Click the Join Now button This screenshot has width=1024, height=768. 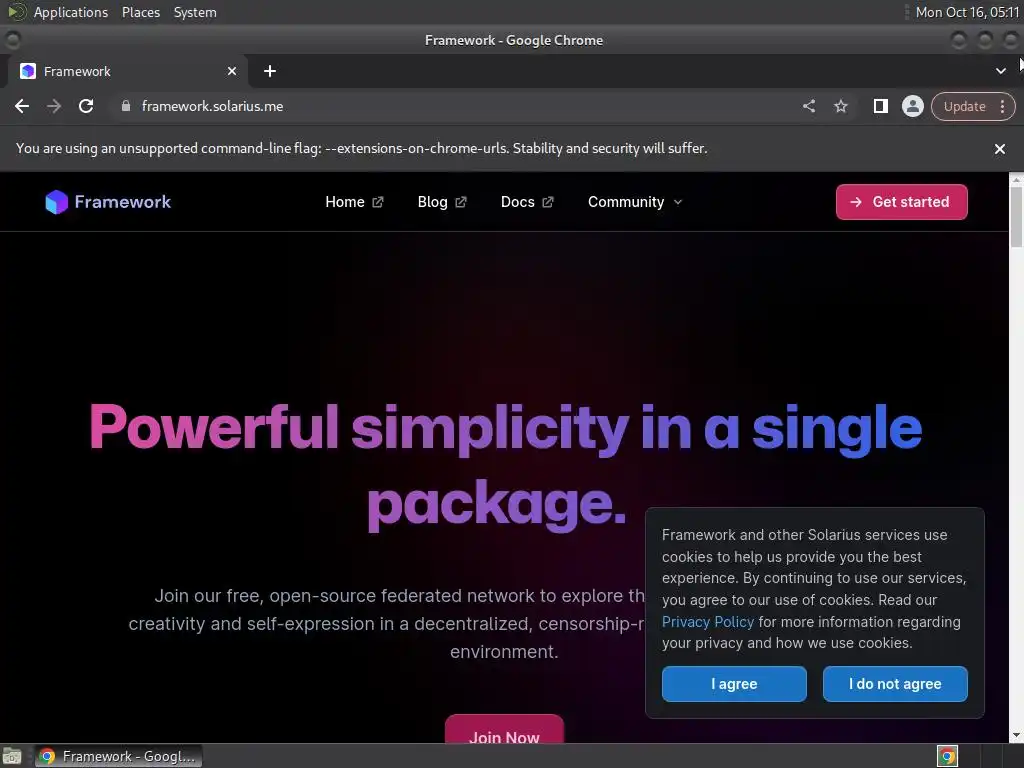tap(504, 730)
